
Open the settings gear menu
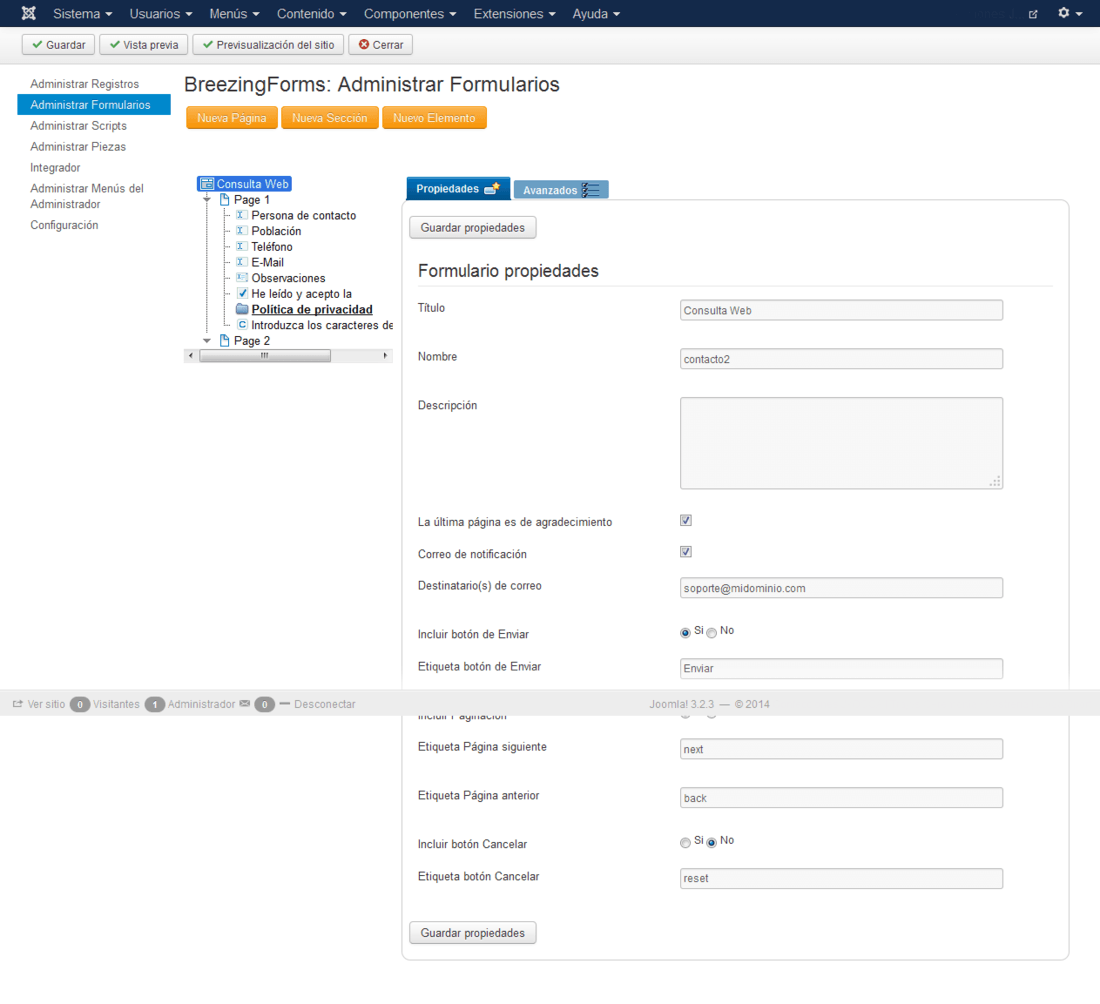[1069, 13]
